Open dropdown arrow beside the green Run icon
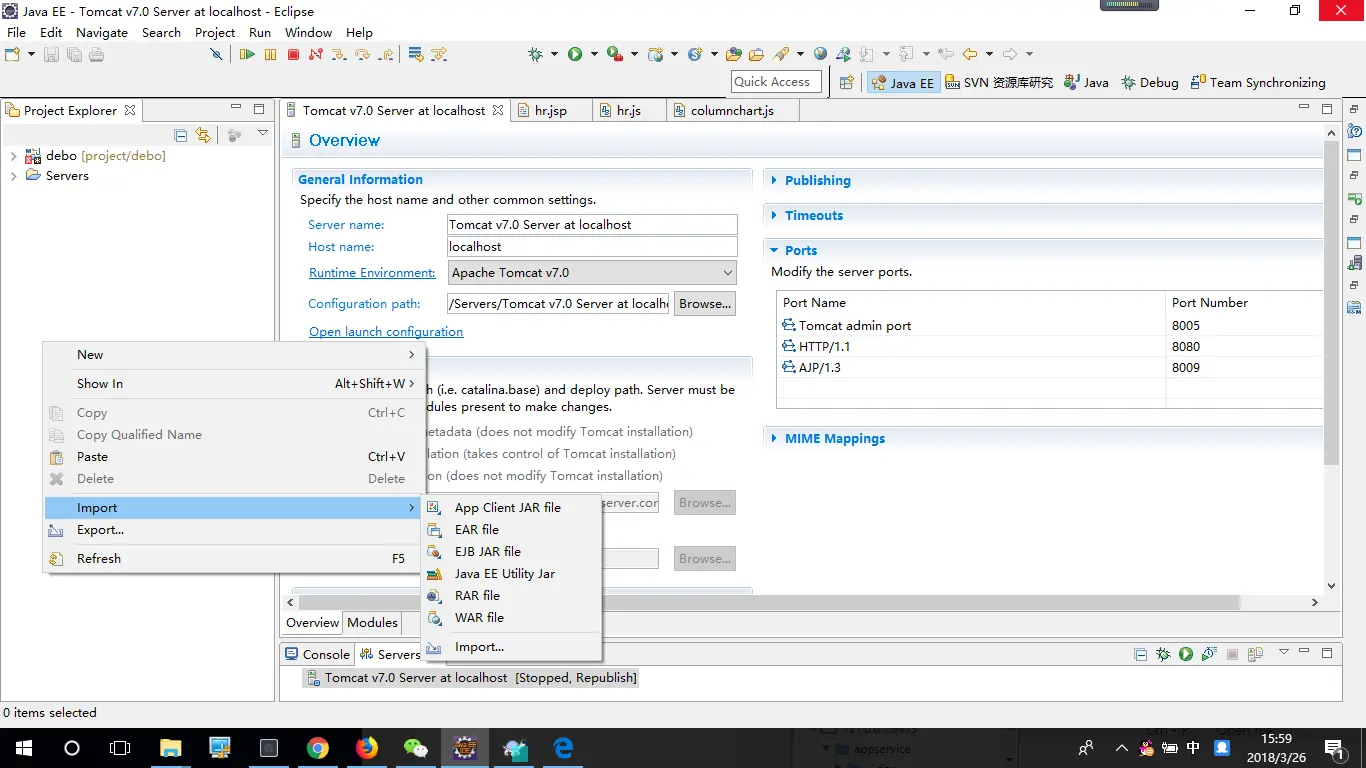 click(594, 55)
